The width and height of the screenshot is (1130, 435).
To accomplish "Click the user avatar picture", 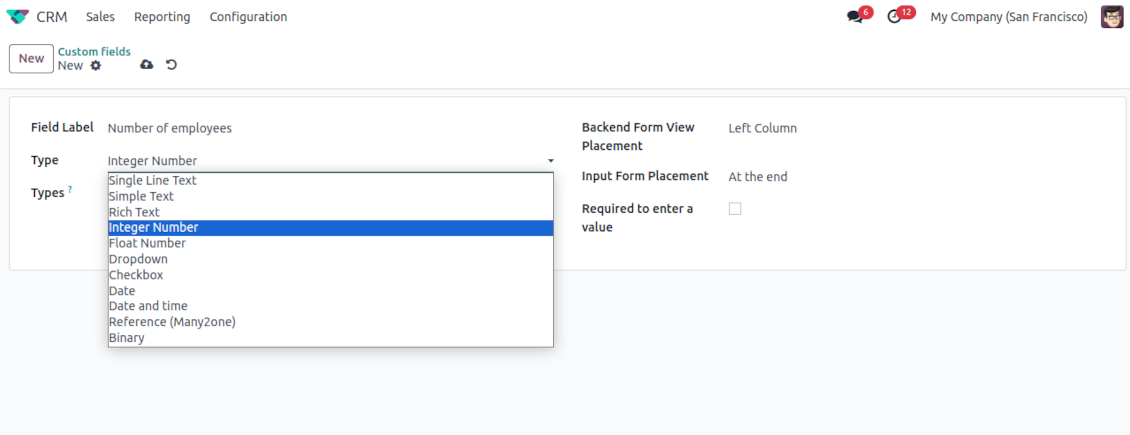I will [1112, 17].
